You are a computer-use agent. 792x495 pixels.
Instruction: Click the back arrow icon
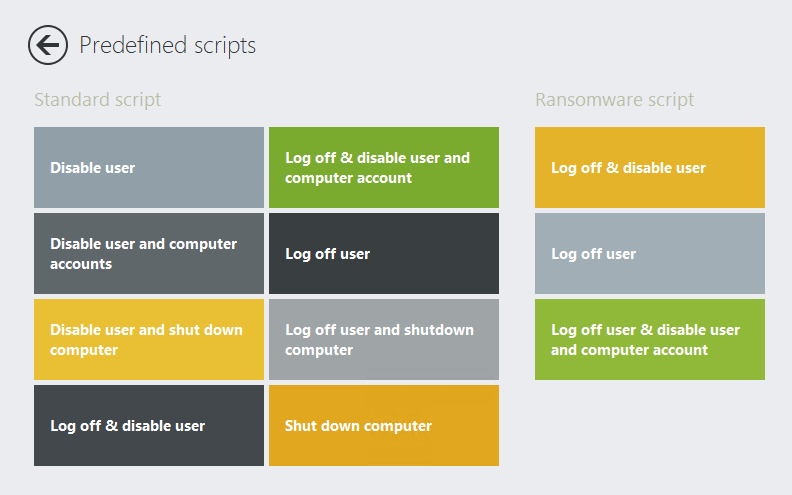[48, 45]
